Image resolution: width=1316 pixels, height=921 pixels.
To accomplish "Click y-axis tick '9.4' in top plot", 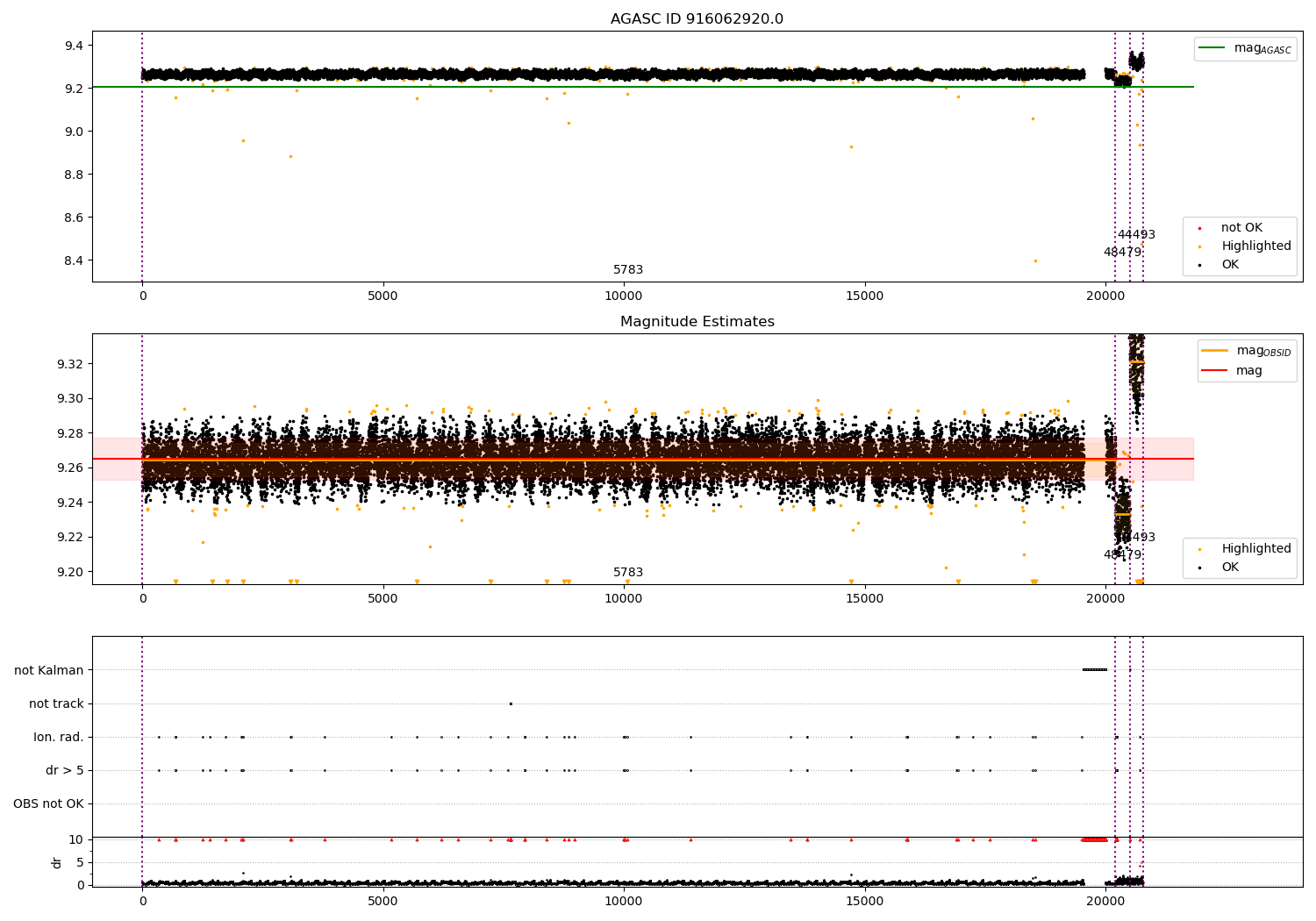I will [x=75, y=46].
